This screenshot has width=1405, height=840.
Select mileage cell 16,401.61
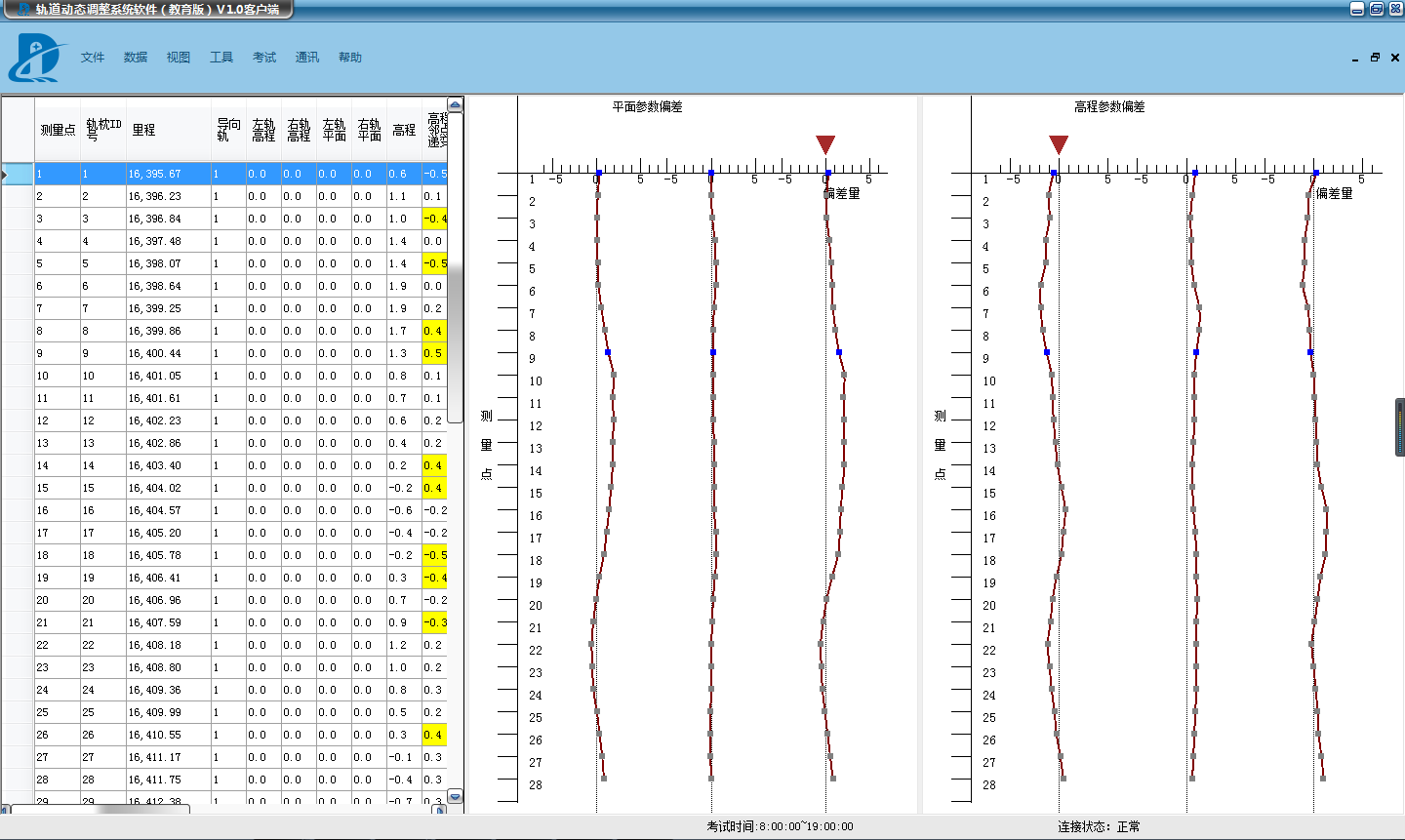click(169, 398)
